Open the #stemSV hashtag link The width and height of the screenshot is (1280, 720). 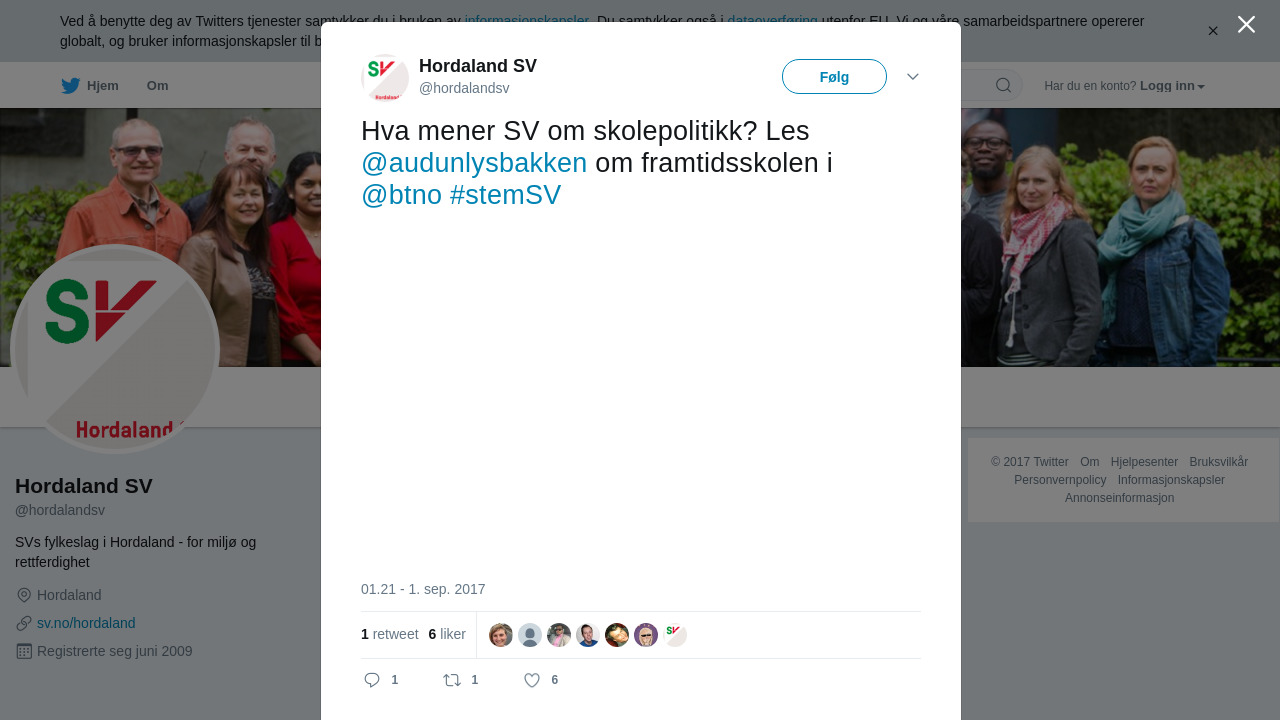pyautogui.click(x=505, y=195)
